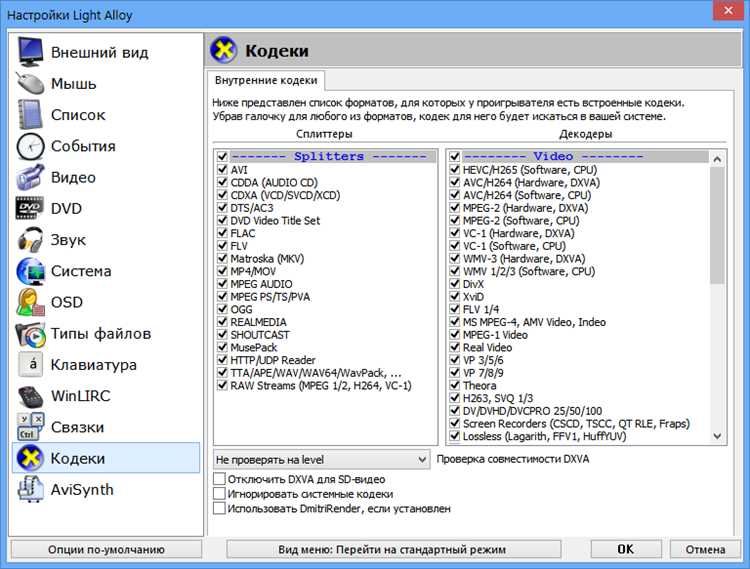Viewport: 750px width, 569px height.
Task: Open the Видео camcorder icon
Action: [x=30, y=177]
